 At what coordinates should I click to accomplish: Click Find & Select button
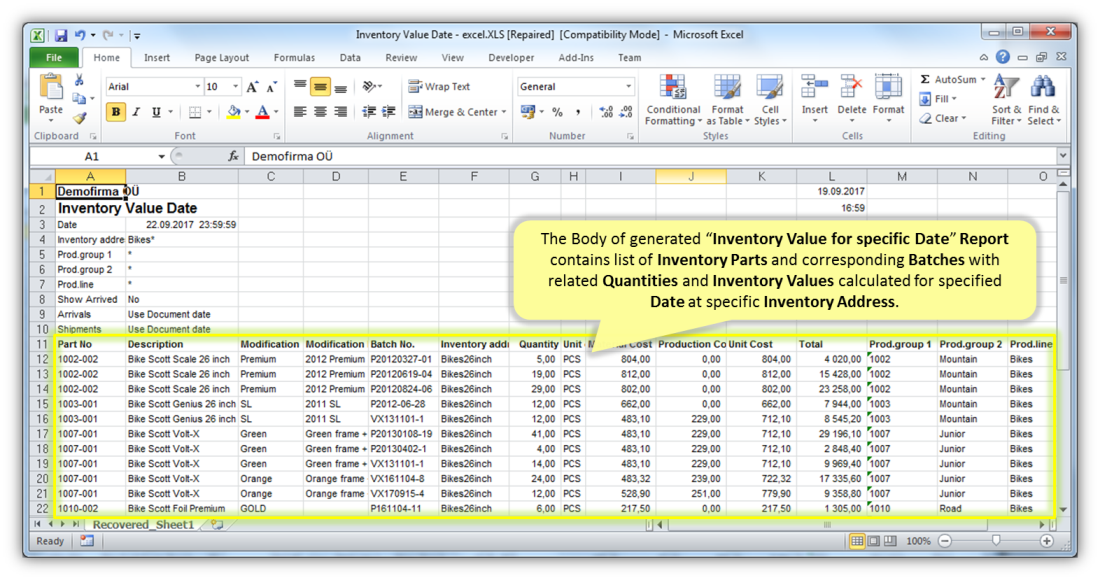tap(1044, 101)
